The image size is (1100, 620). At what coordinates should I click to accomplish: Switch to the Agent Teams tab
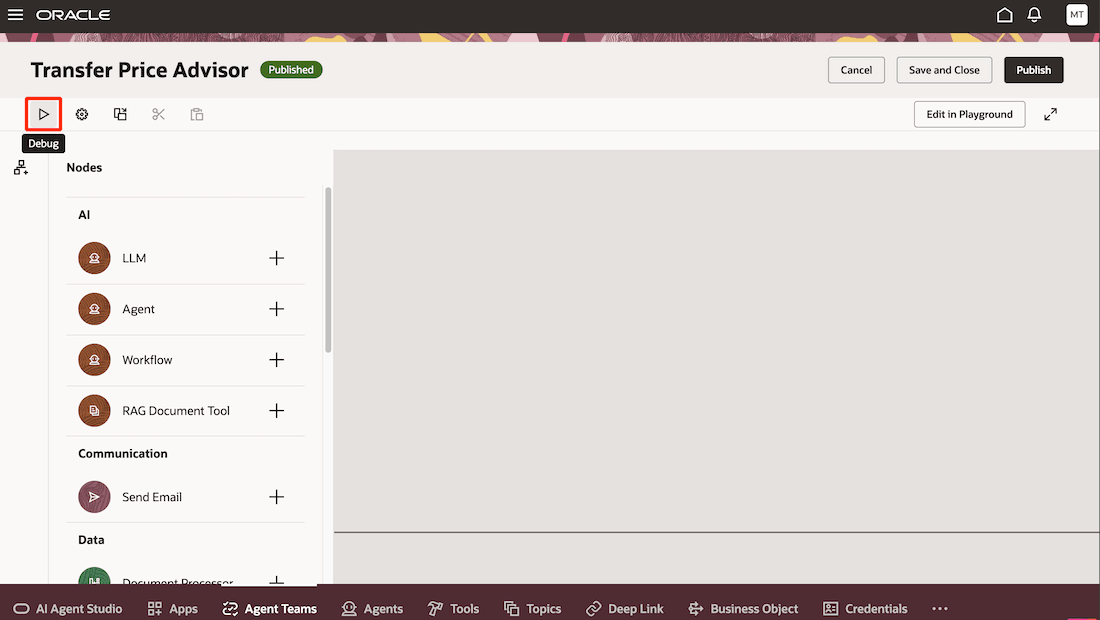point(270,609)
